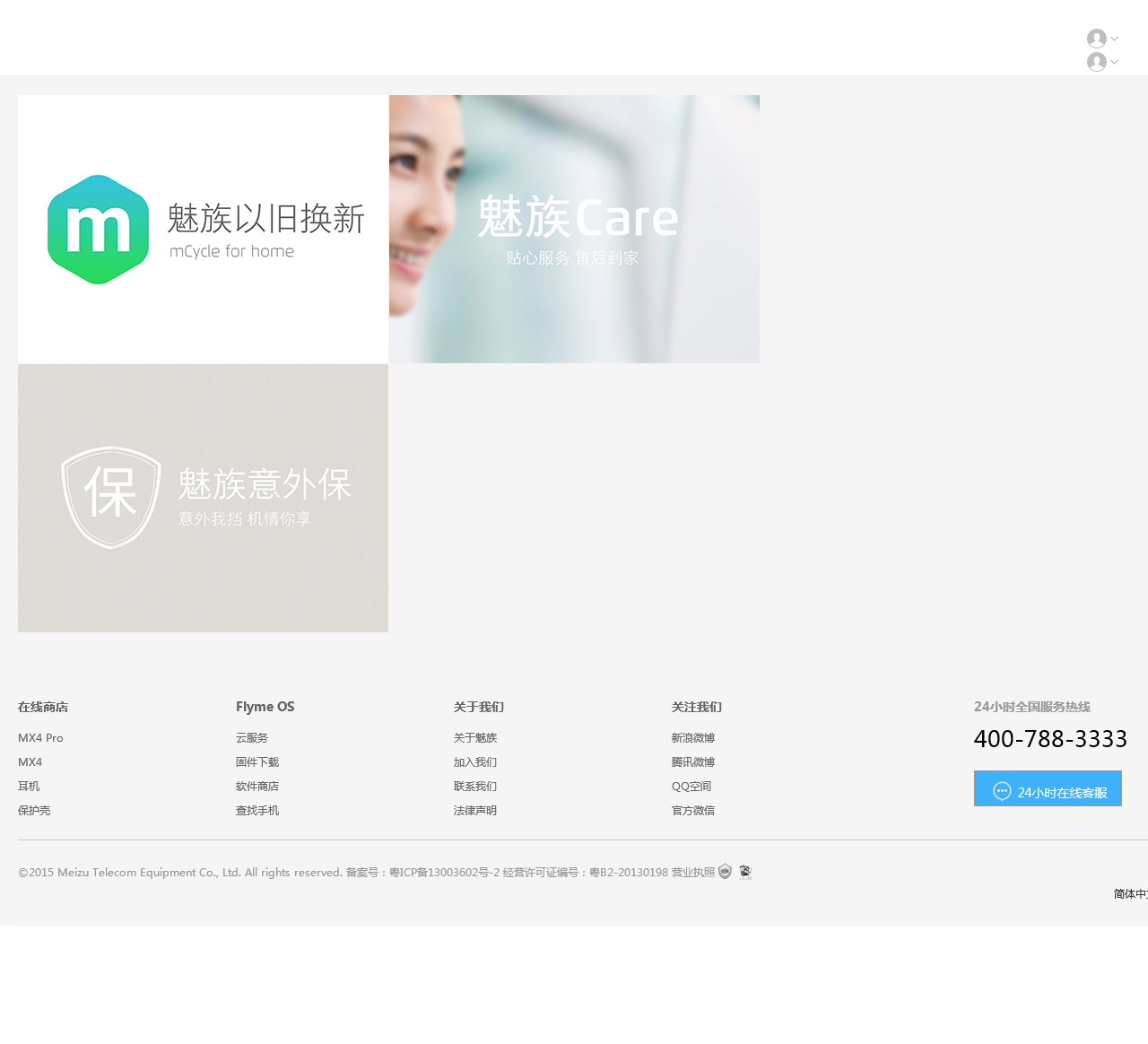1148x1044 pixels.
Task: Click the 加入我们 link
Action: coord(475,762)
